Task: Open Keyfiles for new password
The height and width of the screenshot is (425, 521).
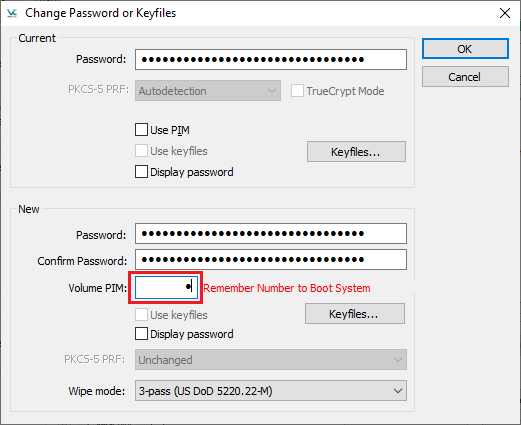Action: (x=355, y=314)
